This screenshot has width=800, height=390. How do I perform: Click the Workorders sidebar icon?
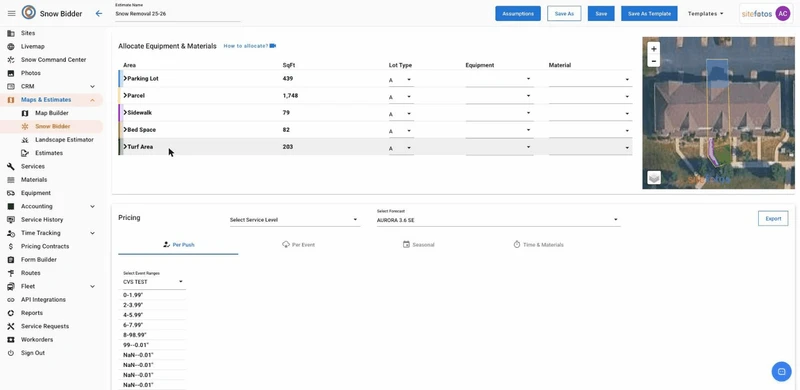pos(11,339)
